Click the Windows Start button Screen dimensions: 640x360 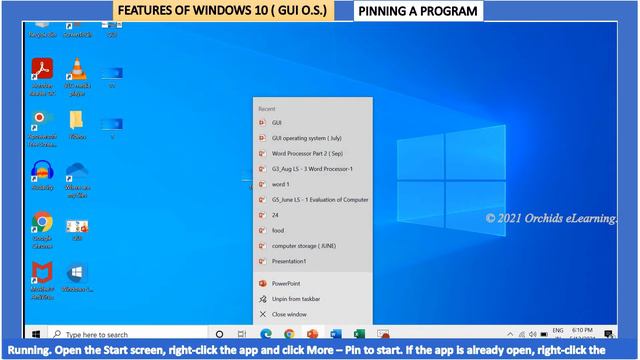[x=36, y=334]
